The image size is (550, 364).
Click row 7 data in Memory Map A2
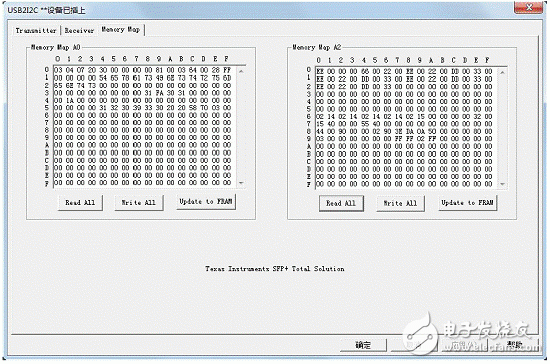pyautogui.click(x=404, y=124)
